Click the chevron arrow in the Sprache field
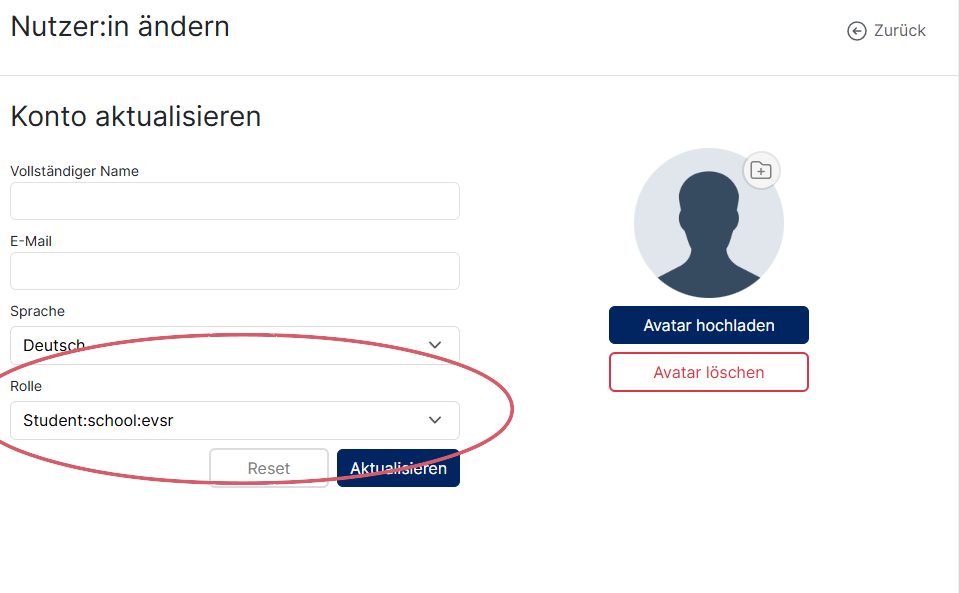 coord(435,345)
